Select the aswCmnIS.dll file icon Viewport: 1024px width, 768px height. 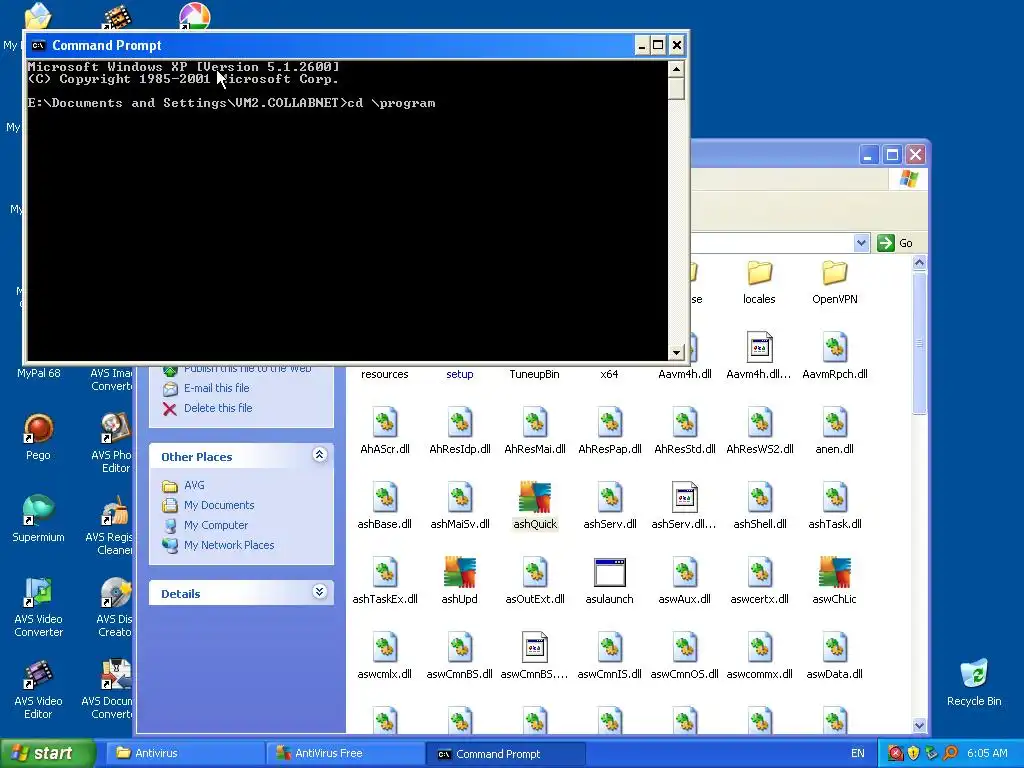tap(610, 648)
